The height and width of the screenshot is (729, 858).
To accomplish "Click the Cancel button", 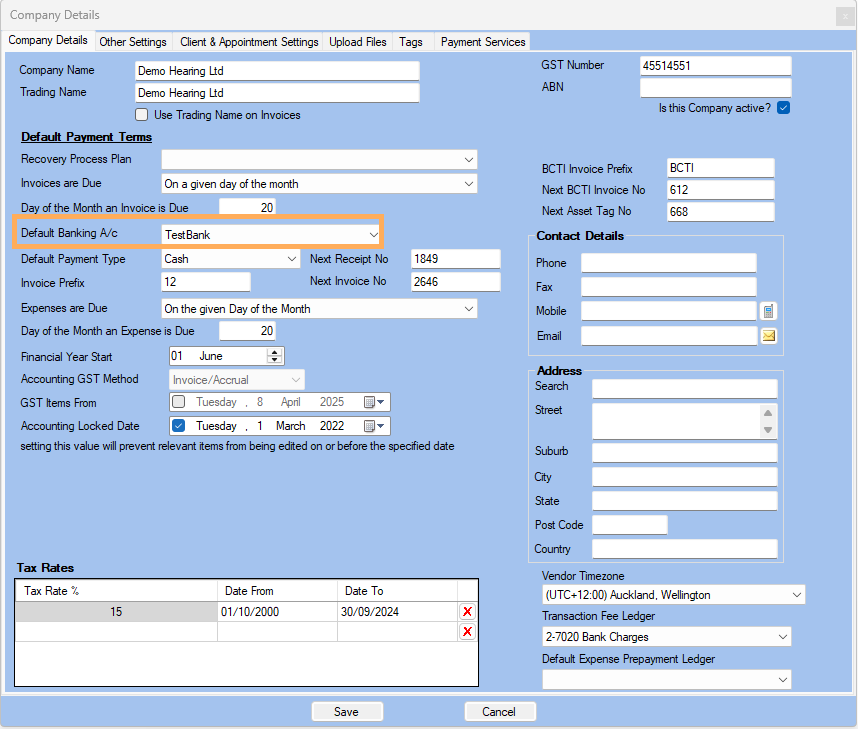I will tap(499, 712).
